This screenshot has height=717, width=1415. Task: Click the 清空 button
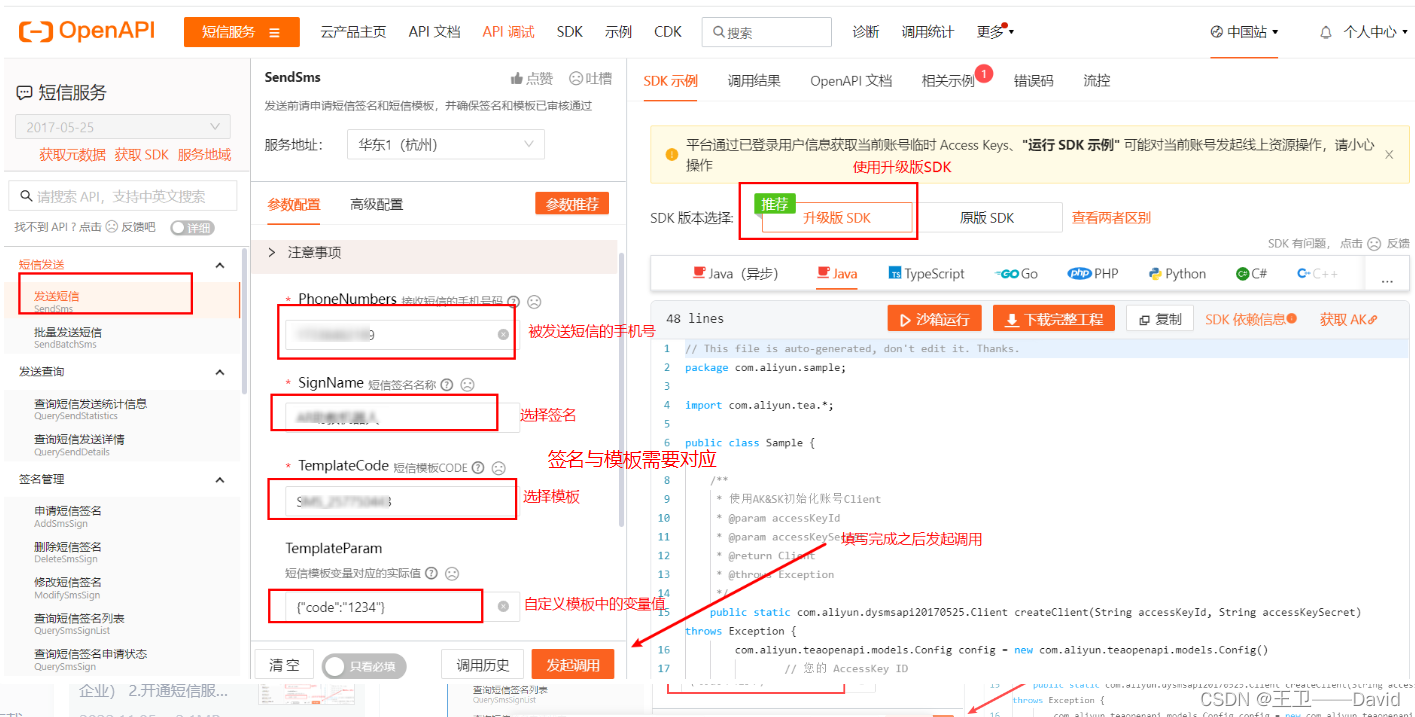coord(285,665)
